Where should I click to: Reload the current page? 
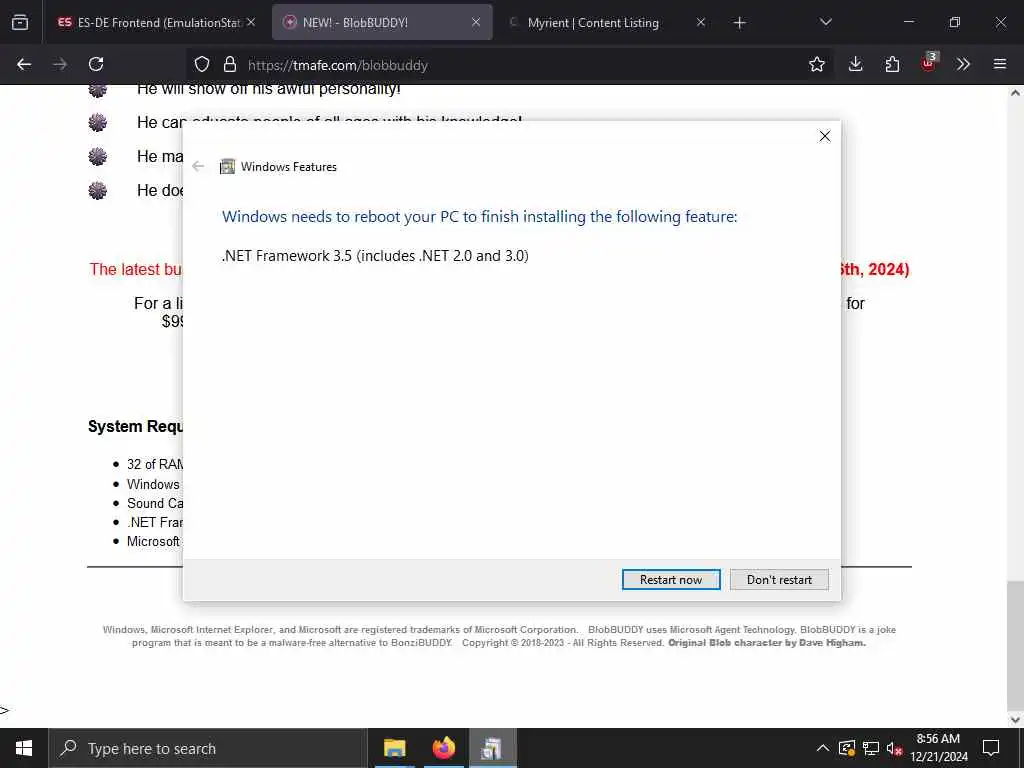pyautogui.click(x=96, y=64)
